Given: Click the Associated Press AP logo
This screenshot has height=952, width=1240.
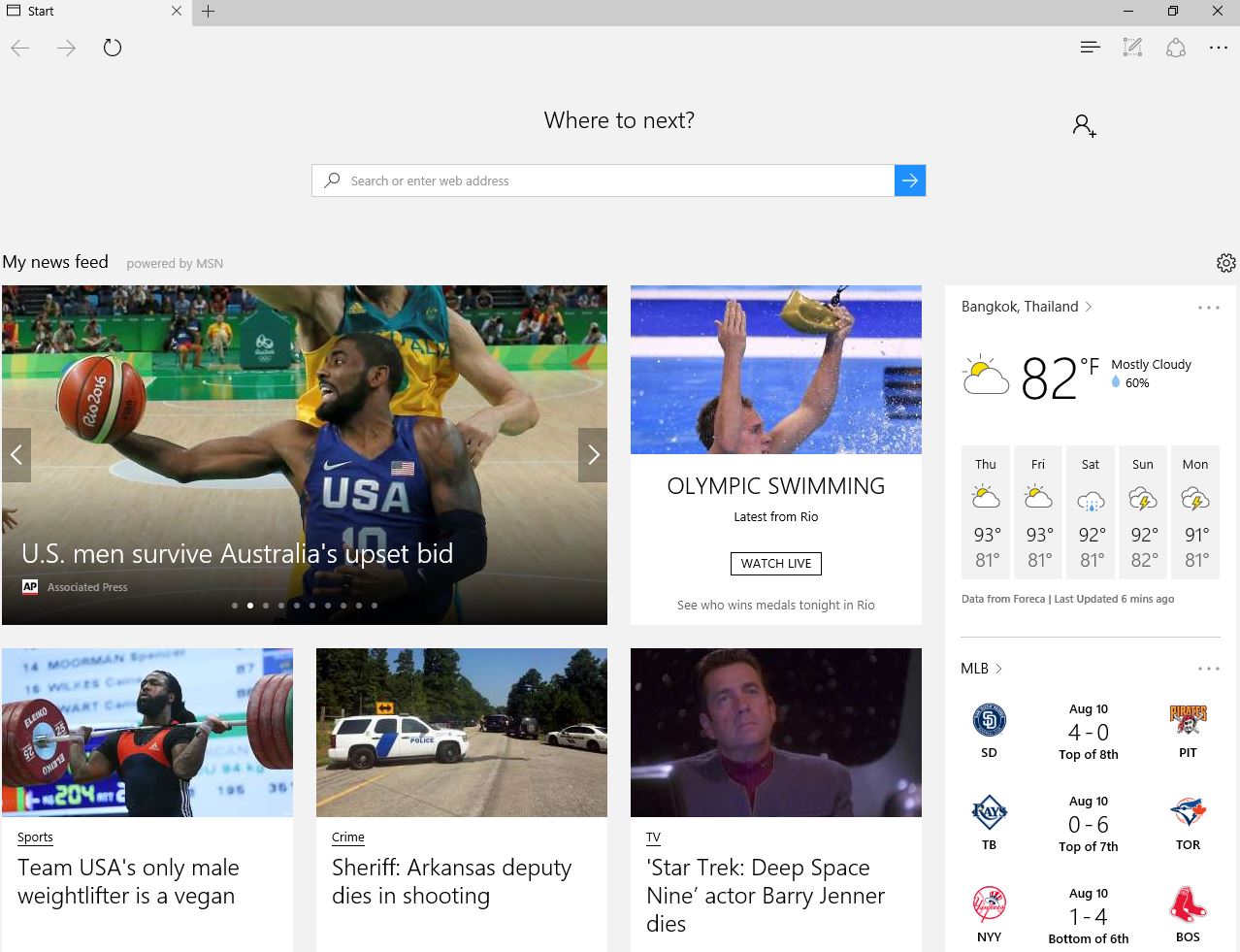Looking at the screenshot, I should 30,587.
